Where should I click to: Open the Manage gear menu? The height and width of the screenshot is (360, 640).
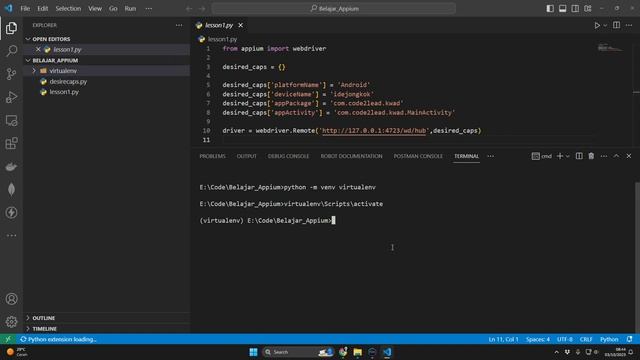pos(11,322)
